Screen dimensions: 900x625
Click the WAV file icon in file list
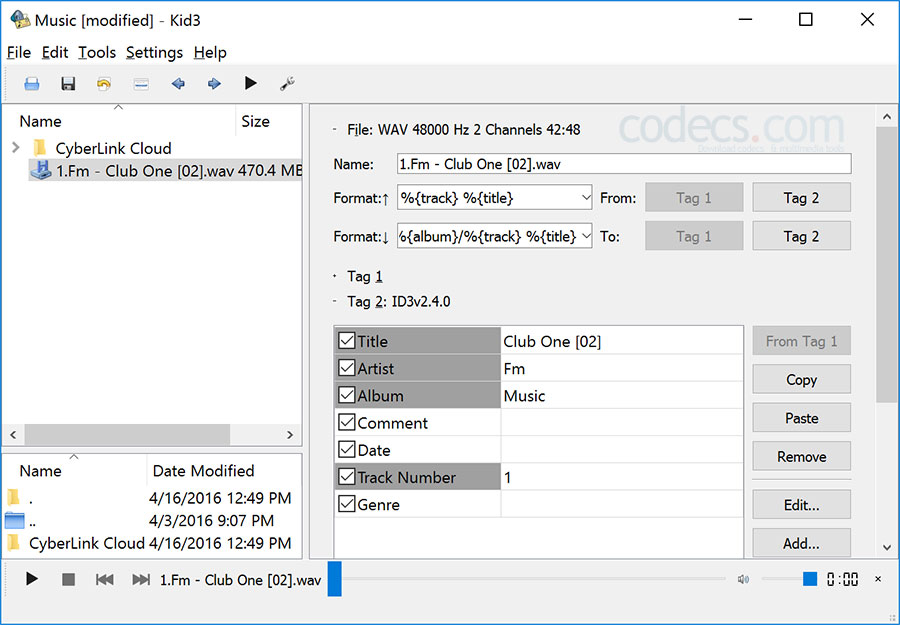coord(41,170)
